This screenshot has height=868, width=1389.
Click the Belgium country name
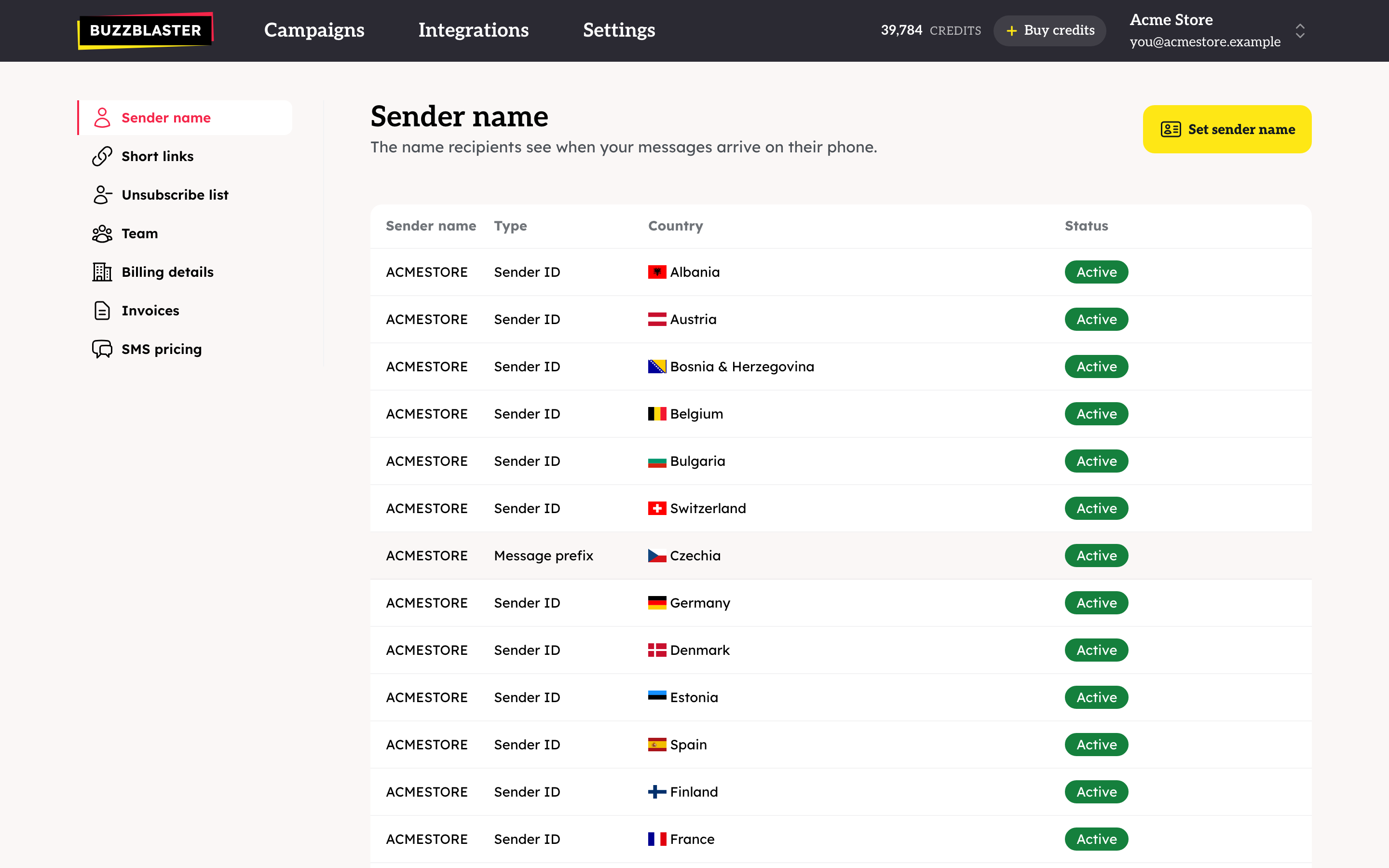tap(696, 414)
